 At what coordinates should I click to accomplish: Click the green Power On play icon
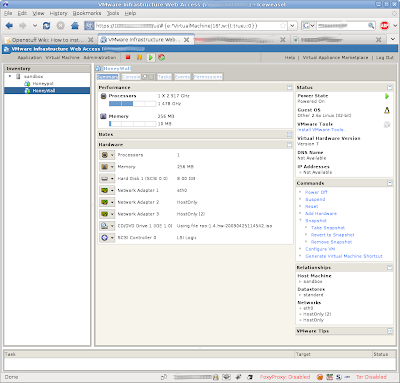tap(151, 57)
